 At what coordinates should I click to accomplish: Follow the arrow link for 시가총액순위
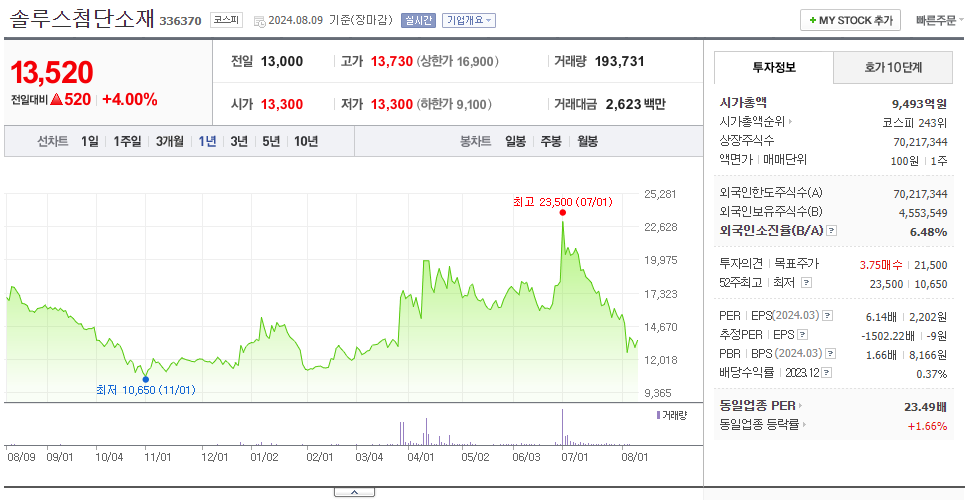click(756, 122)
